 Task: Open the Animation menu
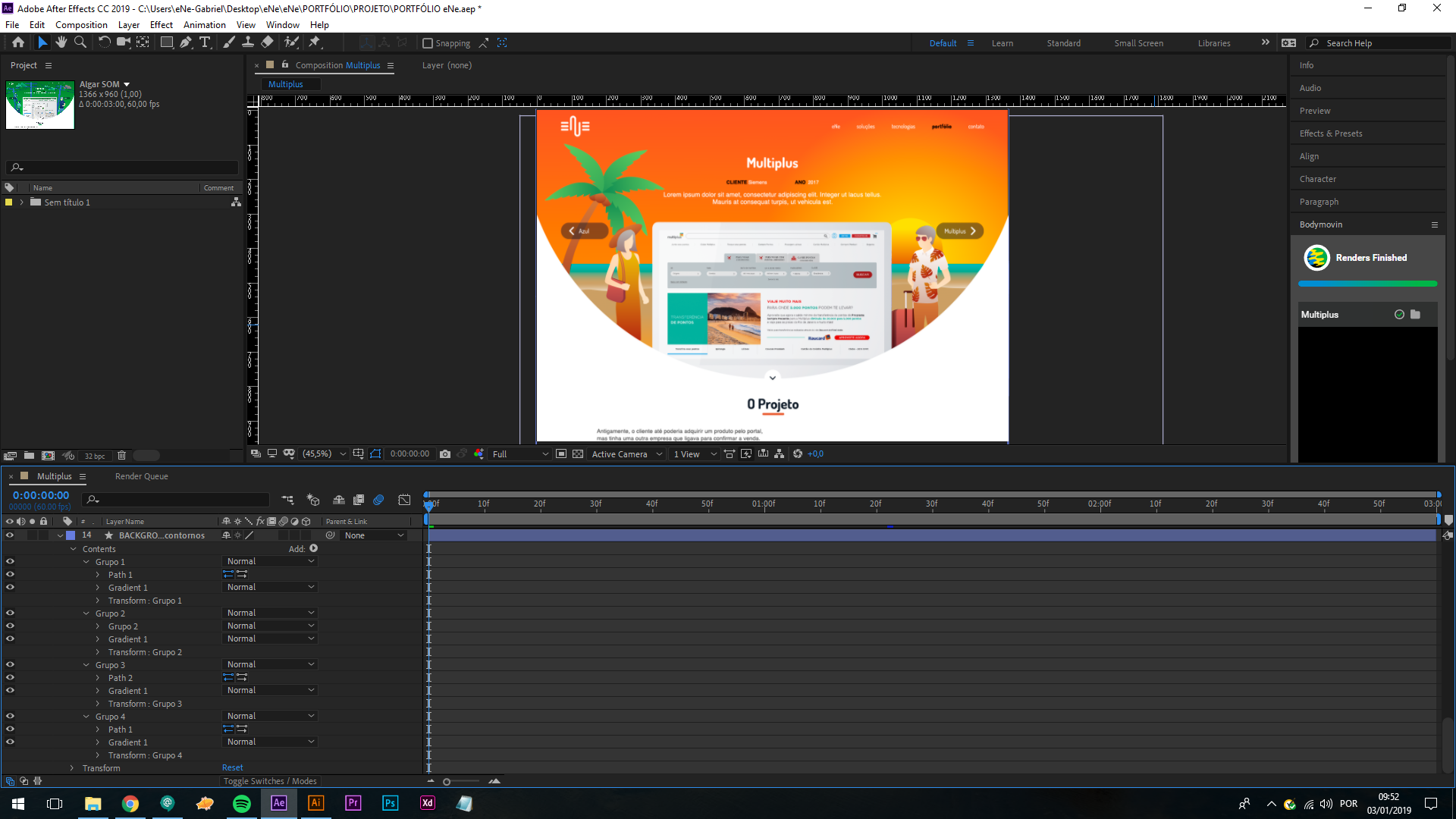205,25
